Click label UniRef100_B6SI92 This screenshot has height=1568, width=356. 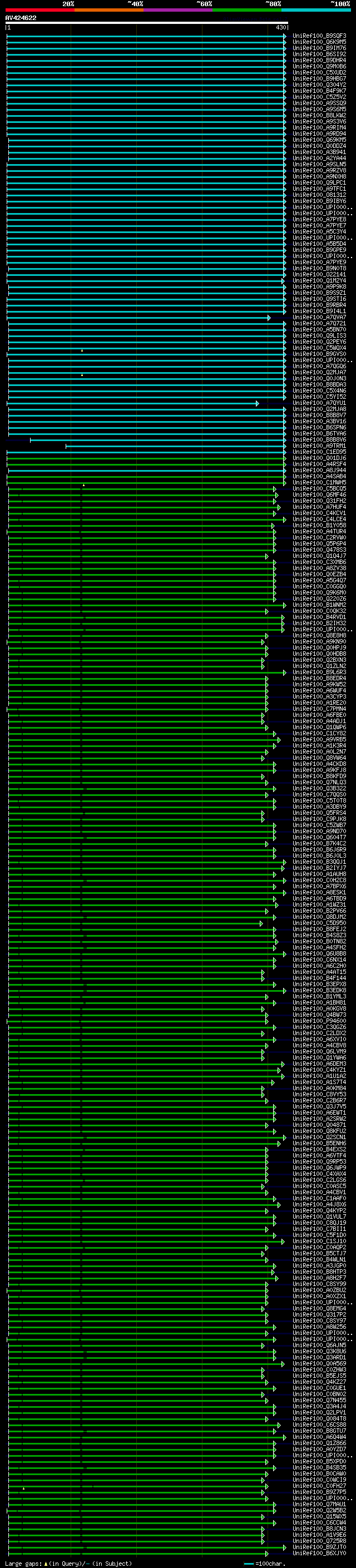[319, 54]
